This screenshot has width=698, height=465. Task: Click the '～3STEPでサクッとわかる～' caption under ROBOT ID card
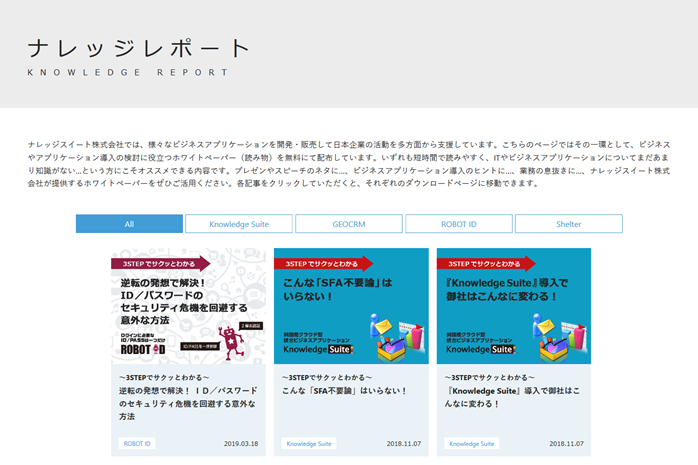click(164, 377)
